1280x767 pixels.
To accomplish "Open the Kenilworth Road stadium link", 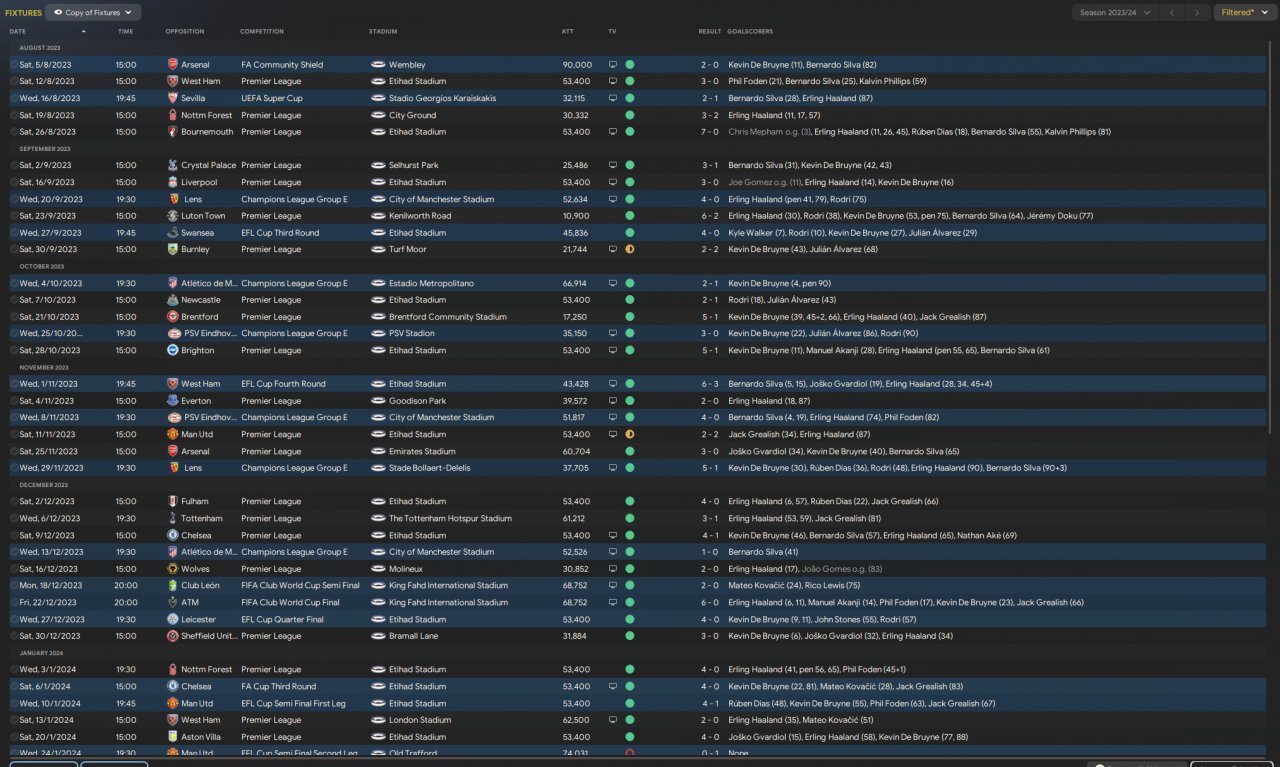I will point(420,216).
